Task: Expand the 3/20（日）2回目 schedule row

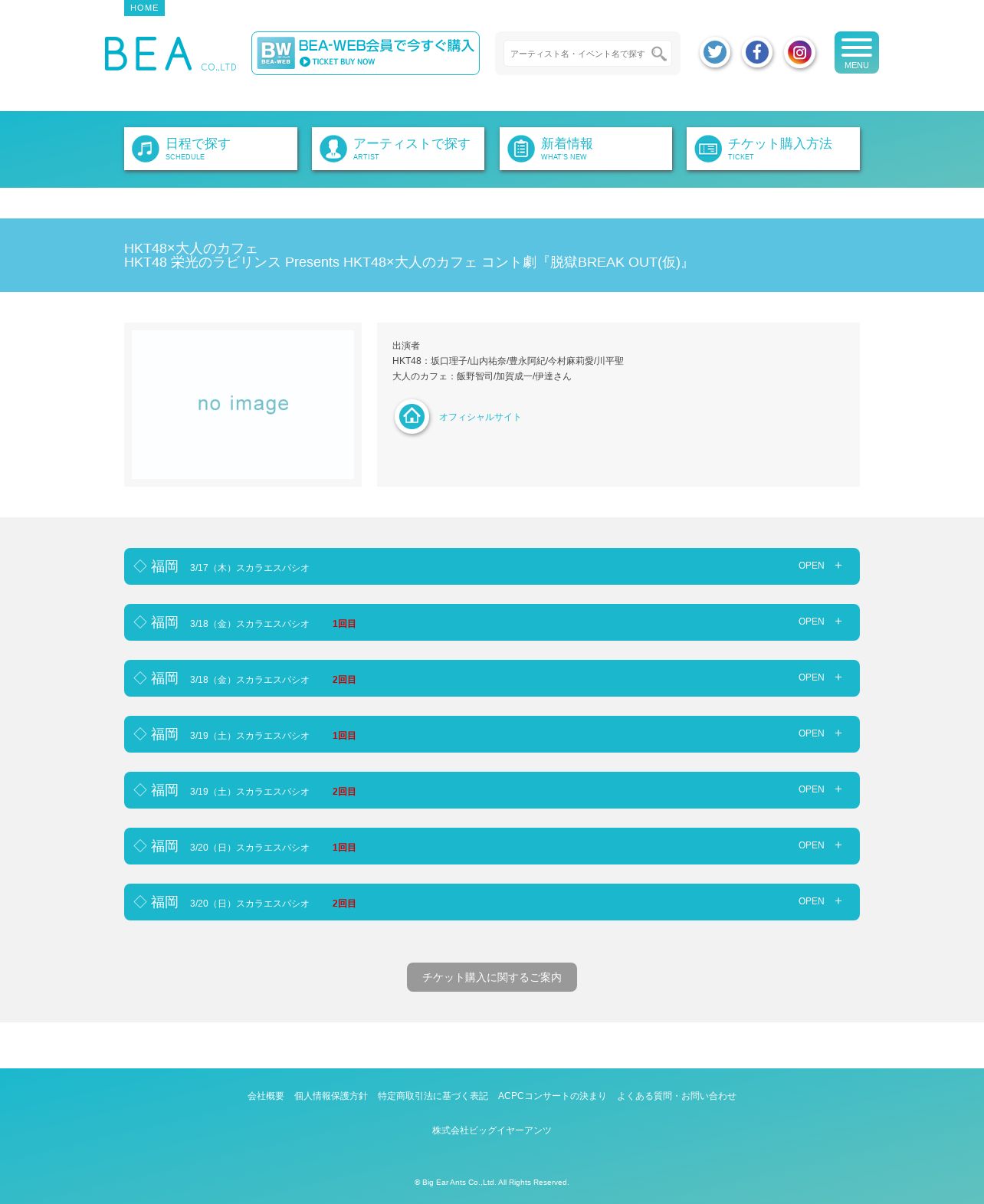Action: click(x=492, y=902)
